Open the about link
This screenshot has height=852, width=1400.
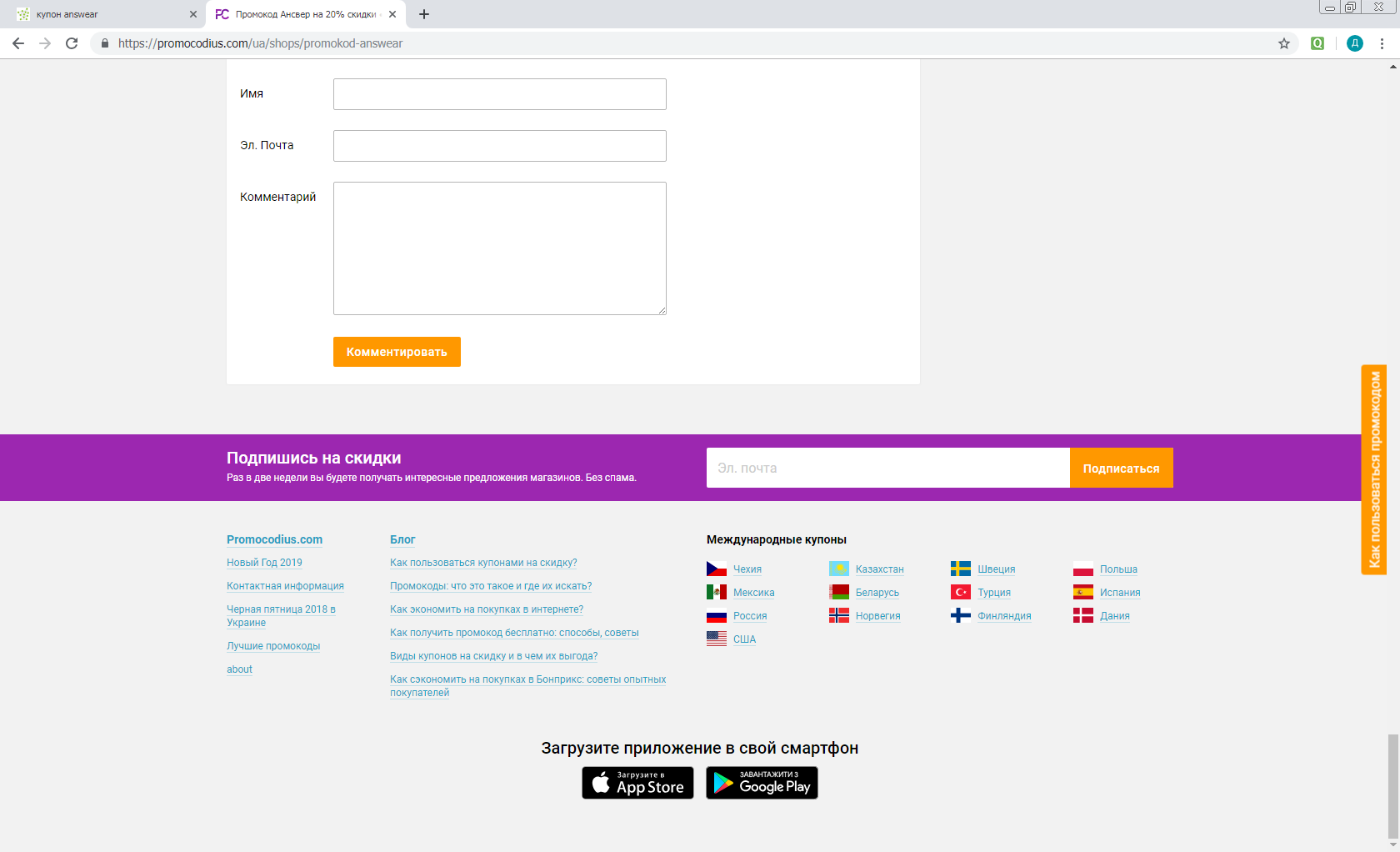pyautogui.click(x=239, y=669)
